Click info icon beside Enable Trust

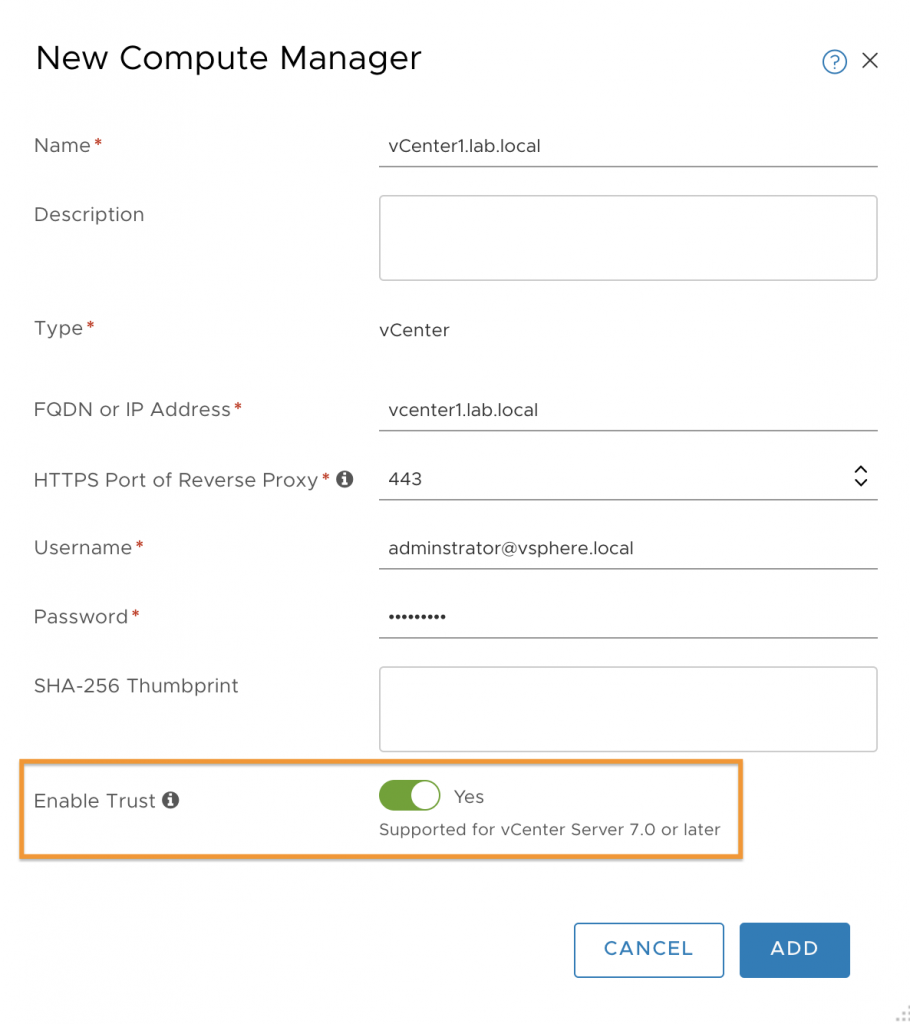click(x=171, y=800)
